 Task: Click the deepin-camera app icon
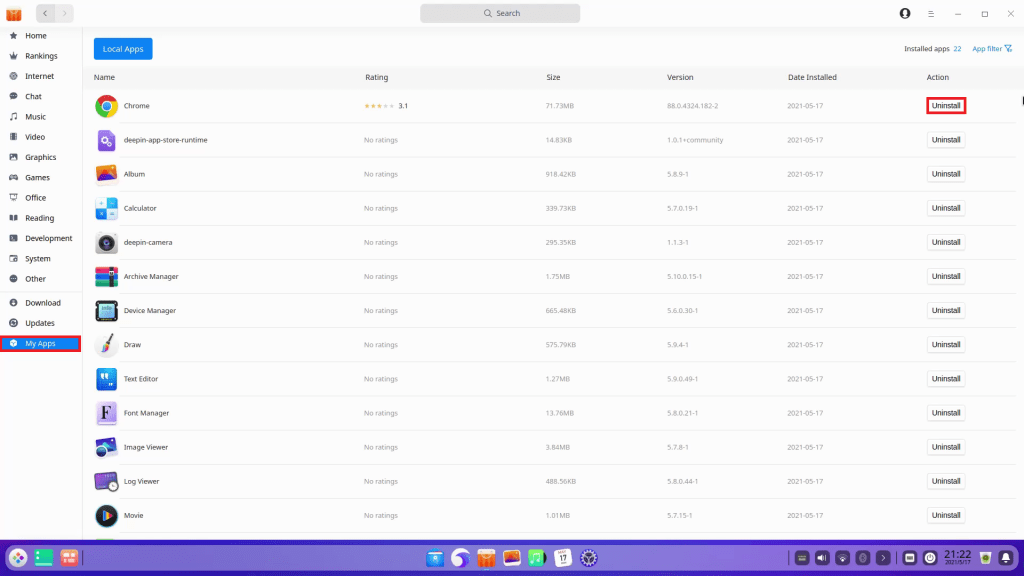pos(107,243)
